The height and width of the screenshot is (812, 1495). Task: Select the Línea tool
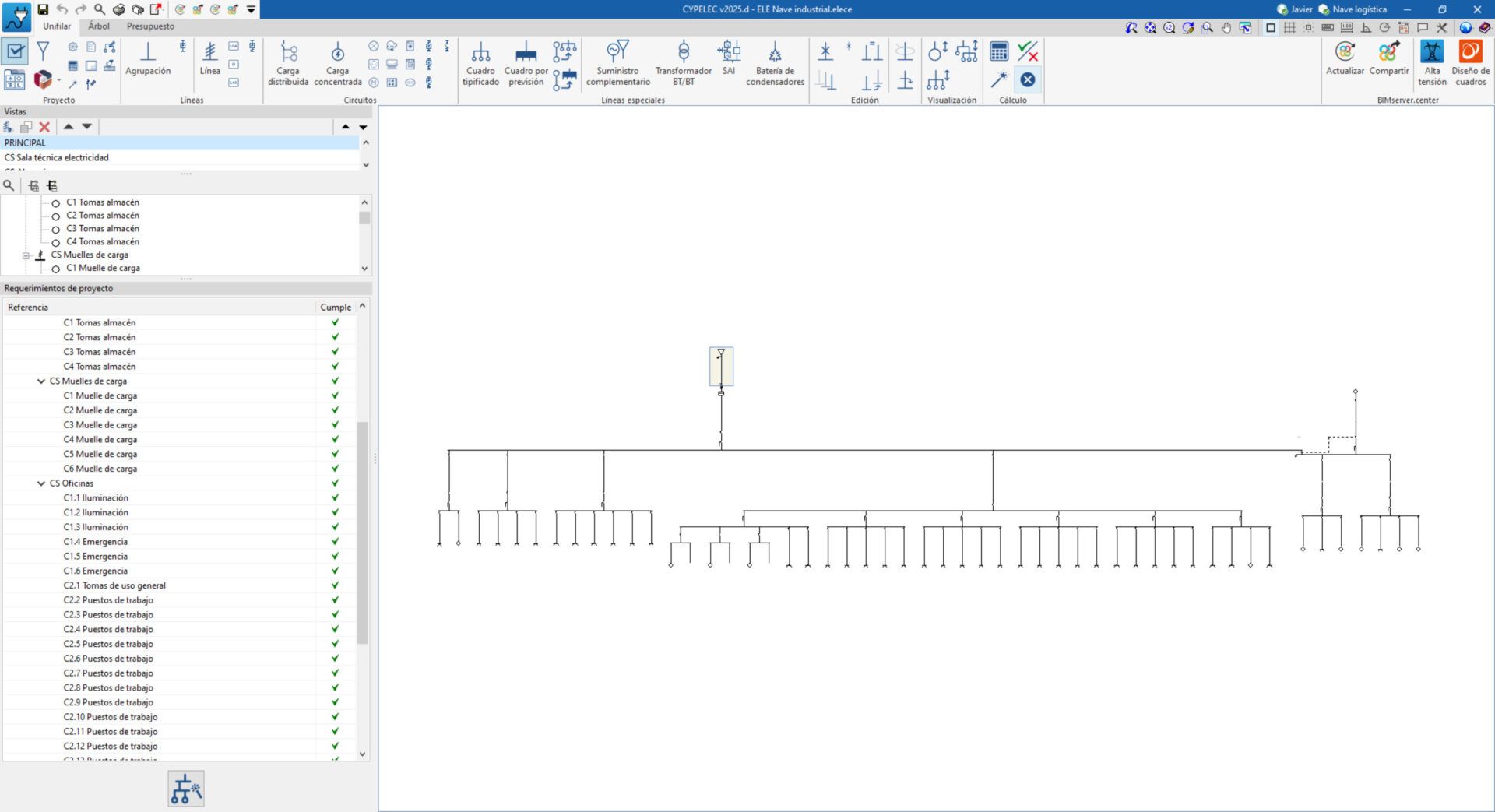(x=209, y=58)
